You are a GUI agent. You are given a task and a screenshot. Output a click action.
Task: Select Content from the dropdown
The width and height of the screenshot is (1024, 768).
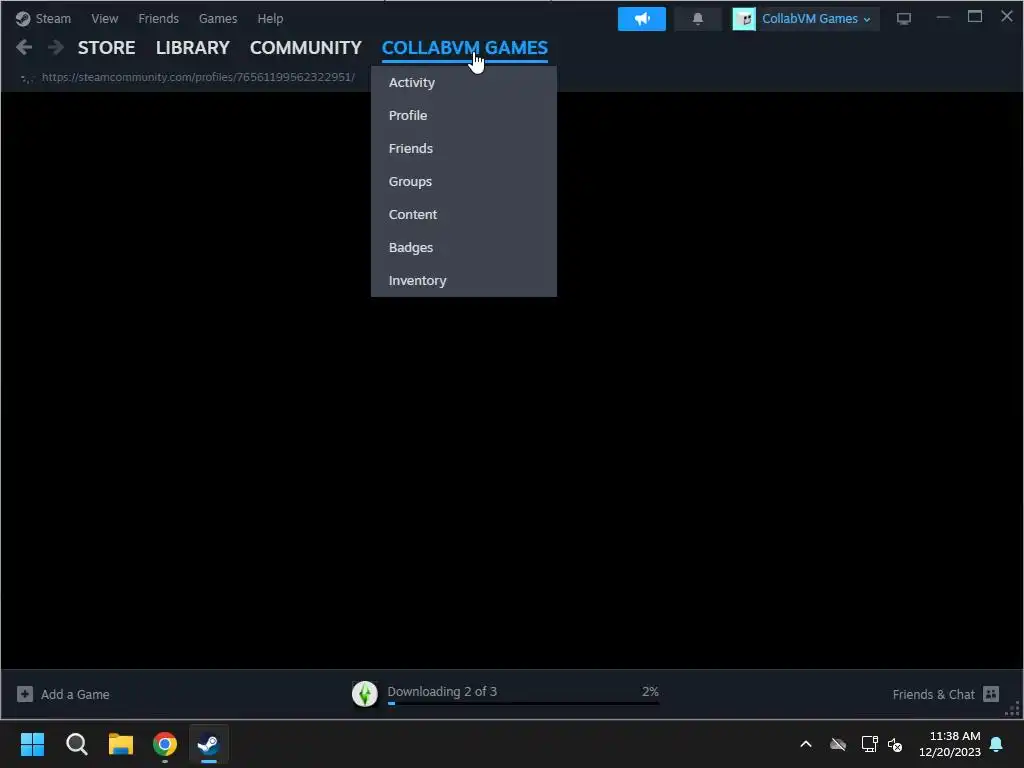coord(464,214)
